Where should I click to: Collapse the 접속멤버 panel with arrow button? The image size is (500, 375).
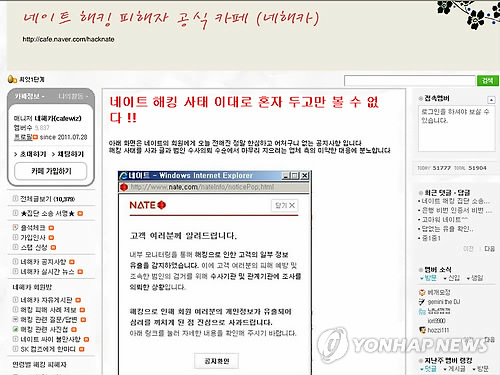click(491, 100)
